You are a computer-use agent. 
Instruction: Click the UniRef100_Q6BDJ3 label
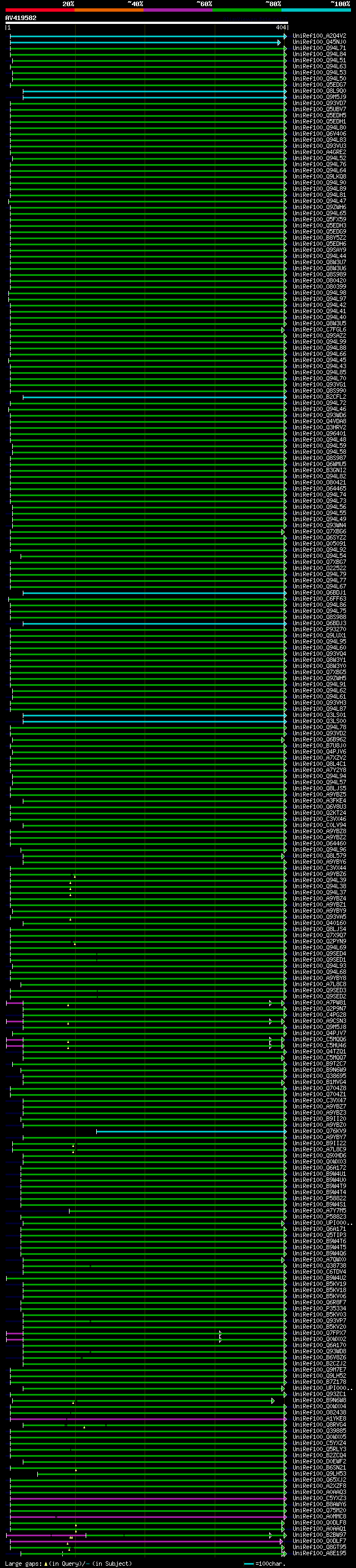pos(319,624)
